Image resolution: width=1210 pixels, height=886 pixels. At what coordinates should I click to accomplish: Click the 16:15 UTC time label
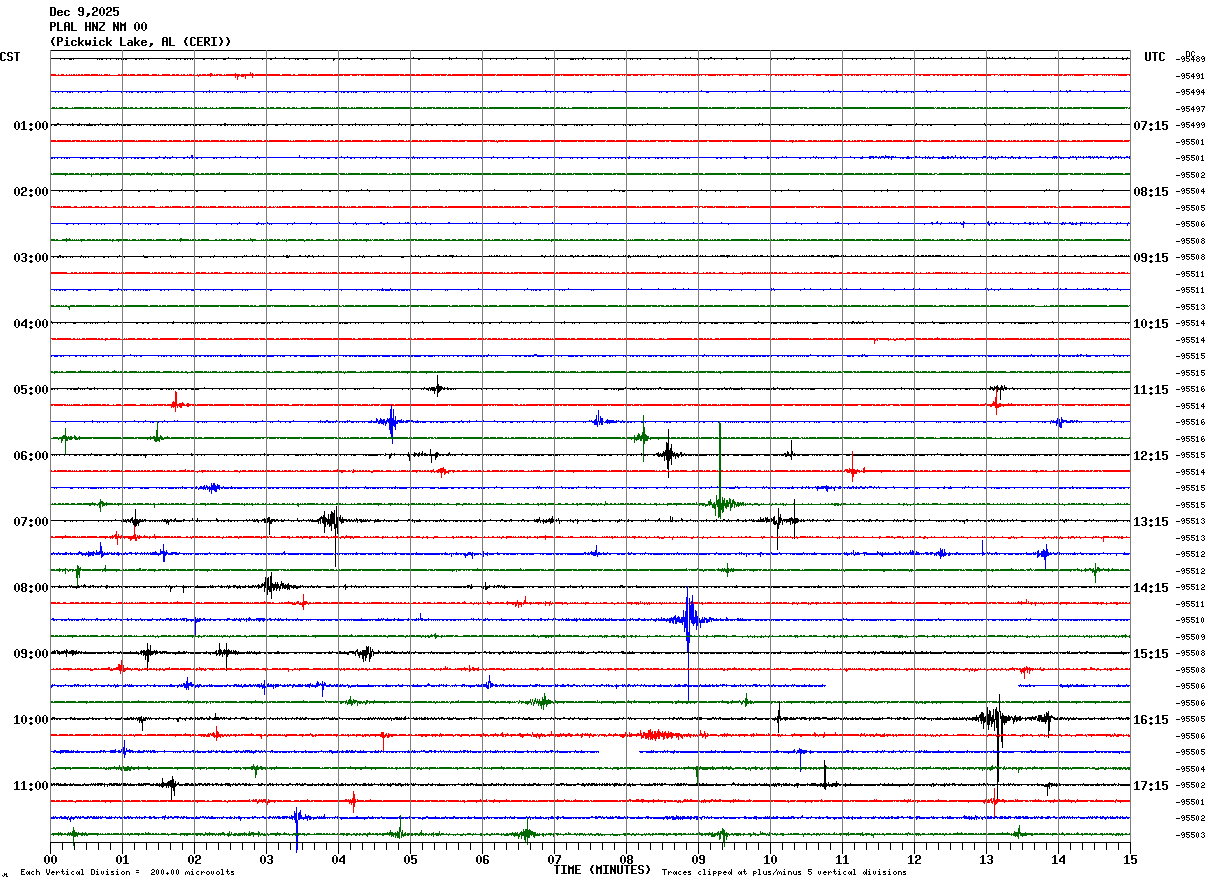click(x=1151, y=720)
